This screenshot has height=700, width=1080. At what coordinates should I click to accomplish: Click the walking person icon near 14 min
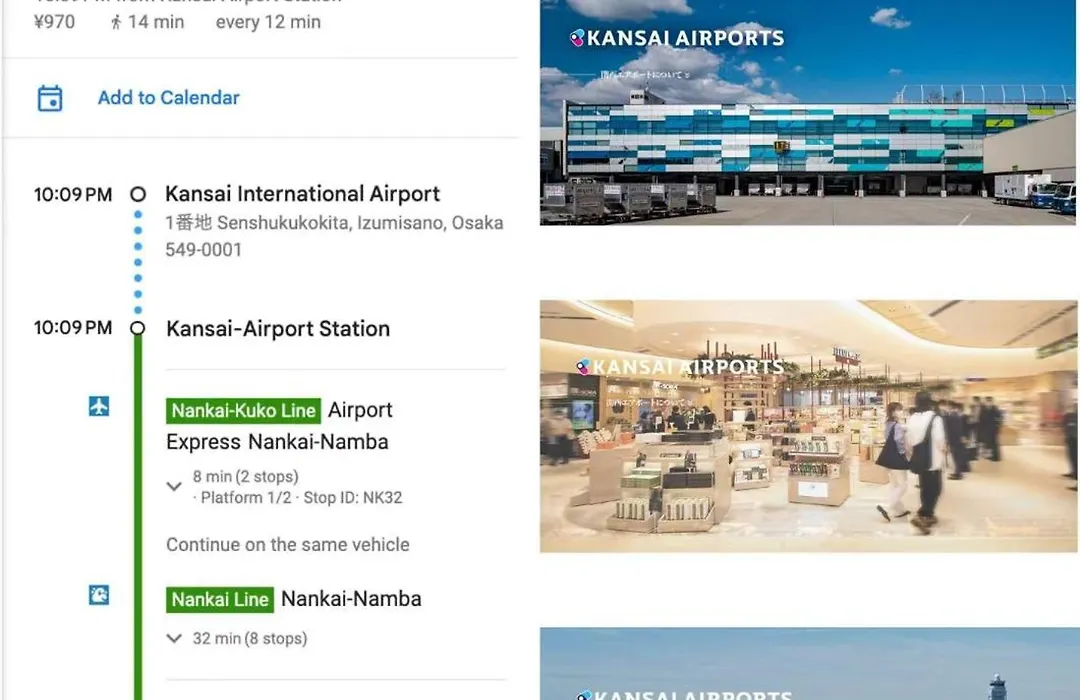click(x=116, y=23)
